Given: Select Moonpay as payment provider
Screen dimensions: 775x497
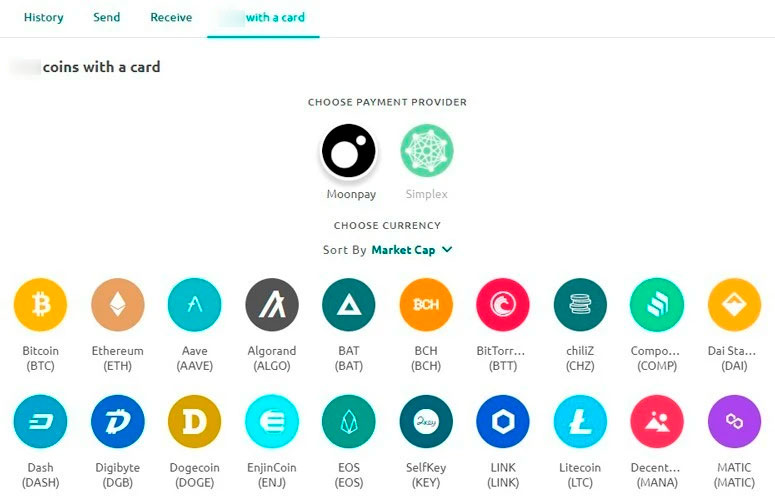Looking at the screenshot, I should point(349,152).
